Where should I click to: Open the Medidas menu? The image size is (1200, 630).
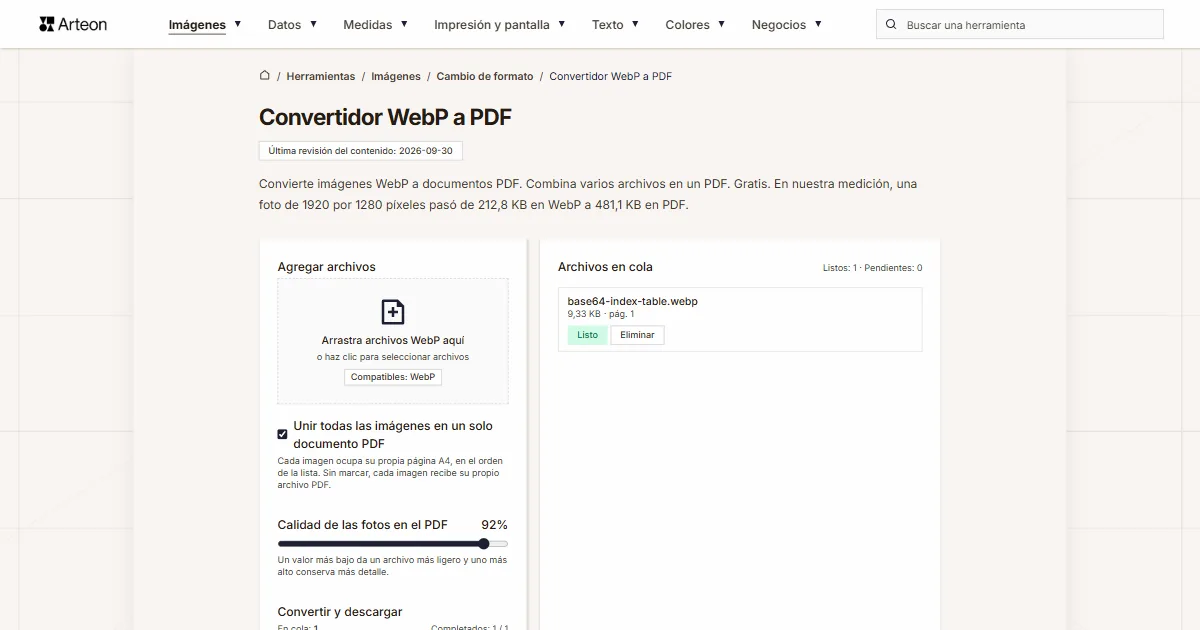[x=368, y=25]
